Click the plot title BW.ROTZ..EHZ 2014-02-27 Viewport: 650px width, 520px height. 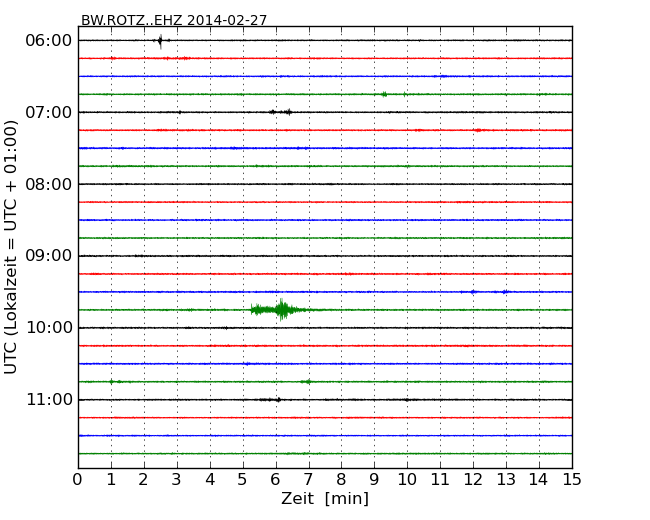point(174,20)
